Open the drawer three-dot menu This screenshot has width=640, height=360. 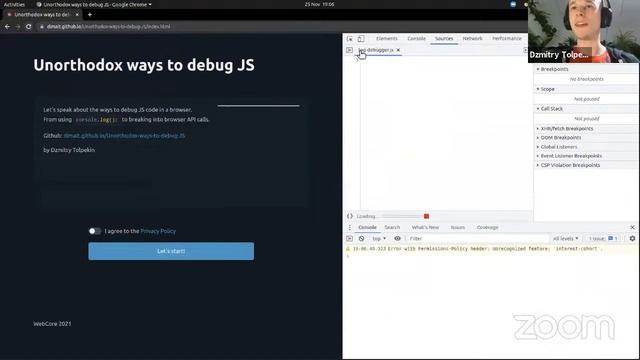click(x=349, y=227)
